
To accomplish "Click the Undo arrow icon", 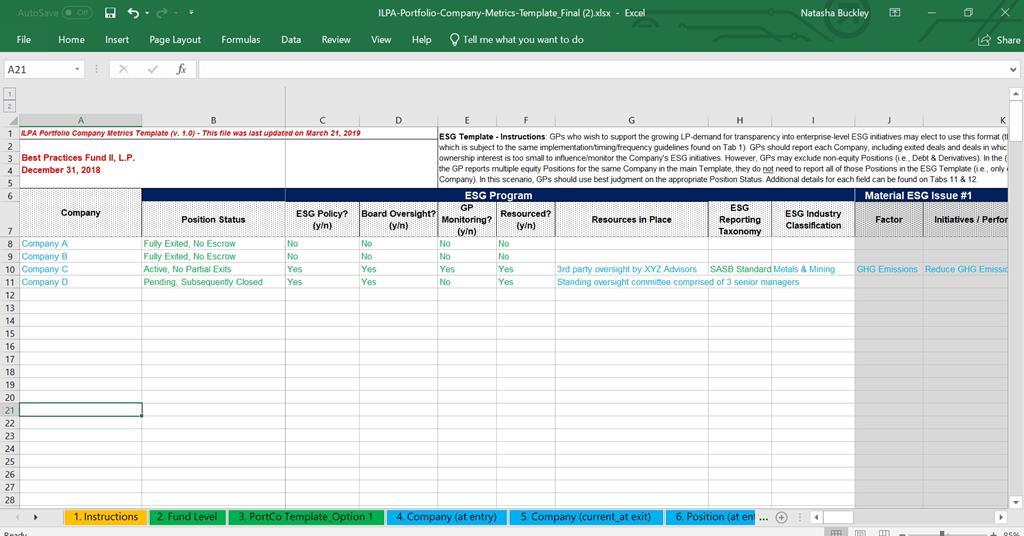I will [133, 12].
